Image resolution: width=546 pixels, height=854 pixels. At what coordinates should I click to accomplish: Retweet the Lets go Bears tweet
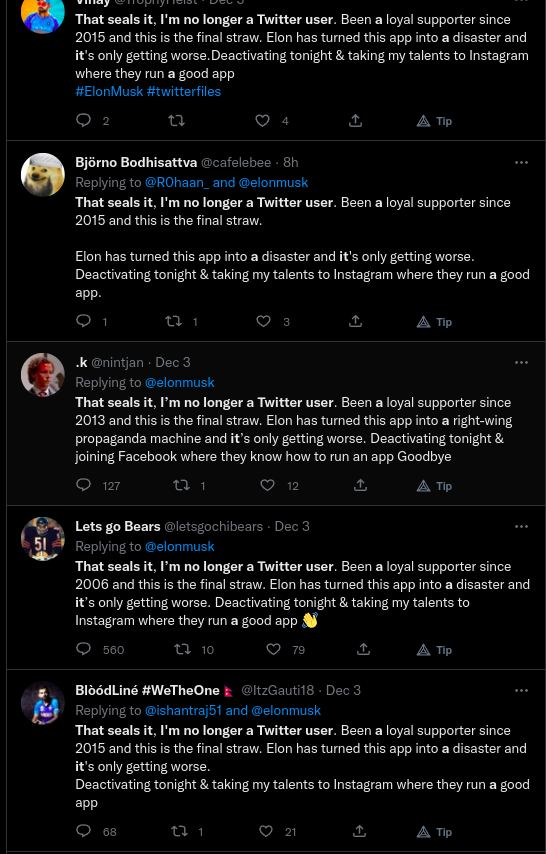[x=183, y=649]
